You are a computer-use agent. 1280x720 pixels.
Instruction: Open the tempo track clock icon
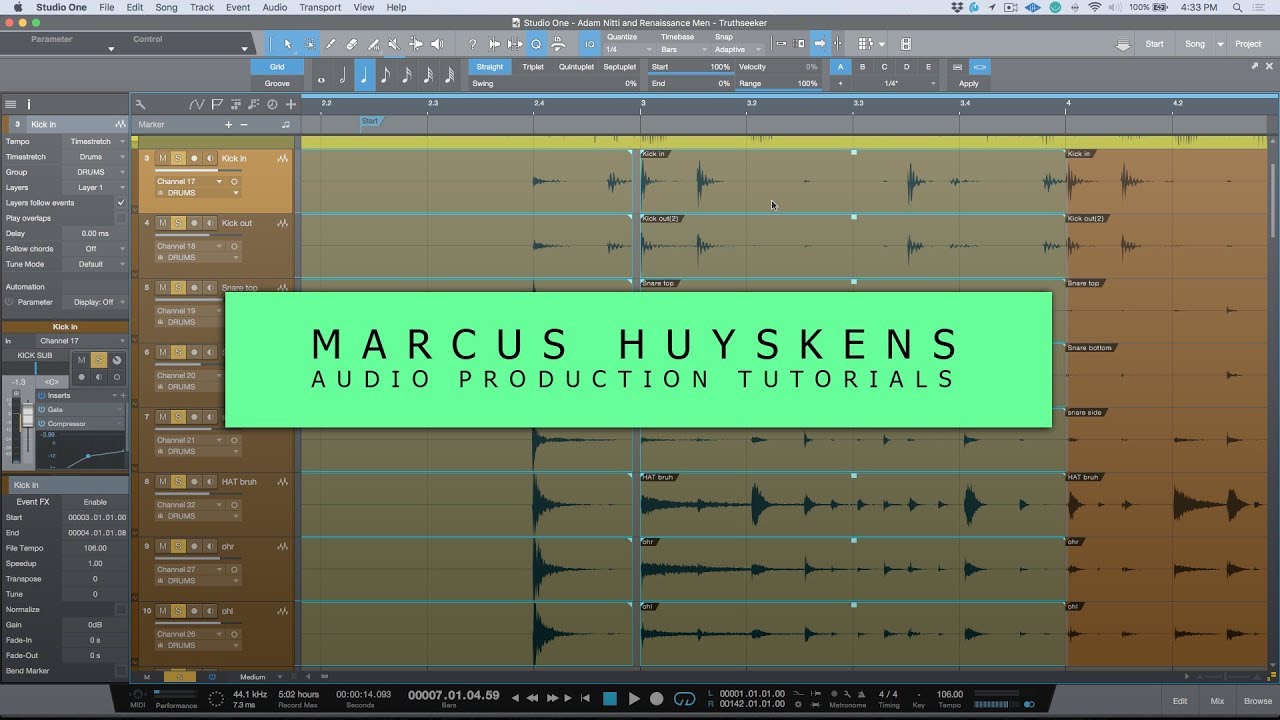272,104
